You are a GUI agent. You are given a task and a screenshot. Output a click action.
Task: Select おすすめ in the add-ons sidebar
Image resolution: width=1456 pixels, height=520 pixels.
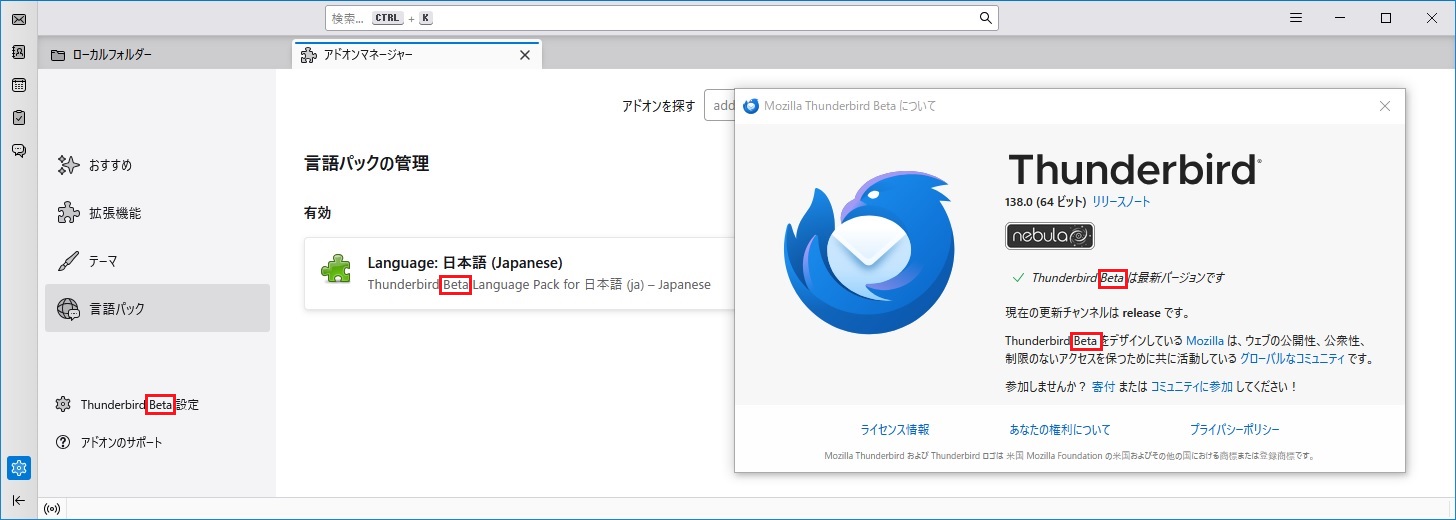pyautogui.click(x=110, y=165)
